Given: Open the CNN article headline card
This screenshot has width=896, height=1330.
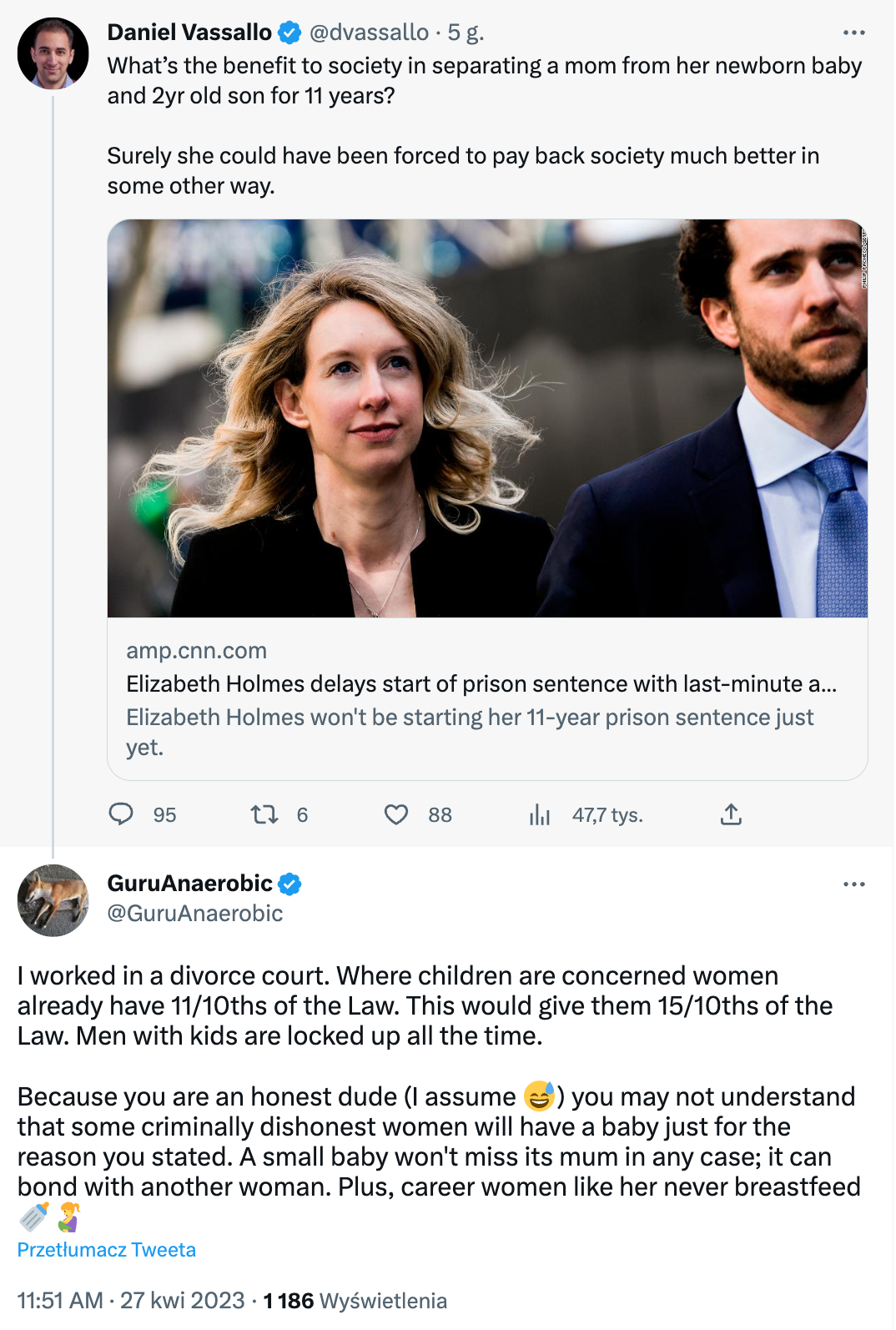Looking at the screenshot, I should pos(481,684).
